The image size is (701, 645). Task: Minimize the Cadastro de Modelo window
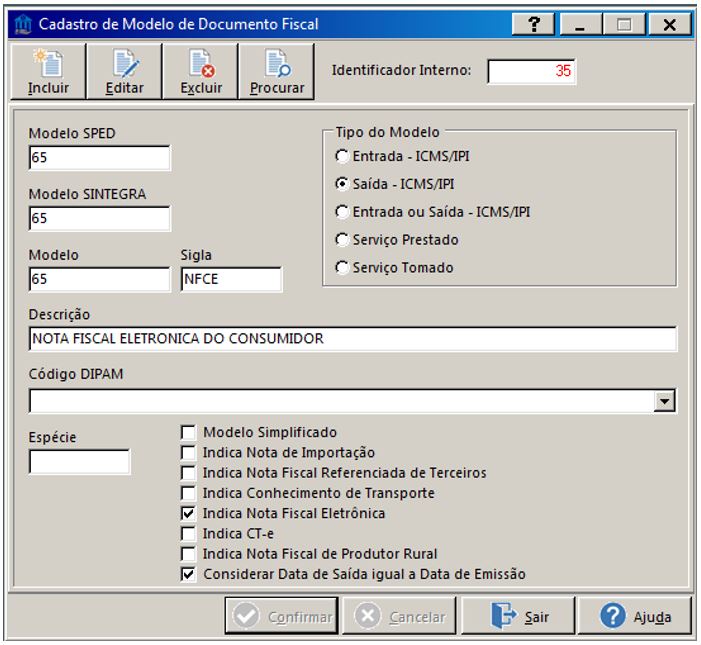tap(580, 24)
